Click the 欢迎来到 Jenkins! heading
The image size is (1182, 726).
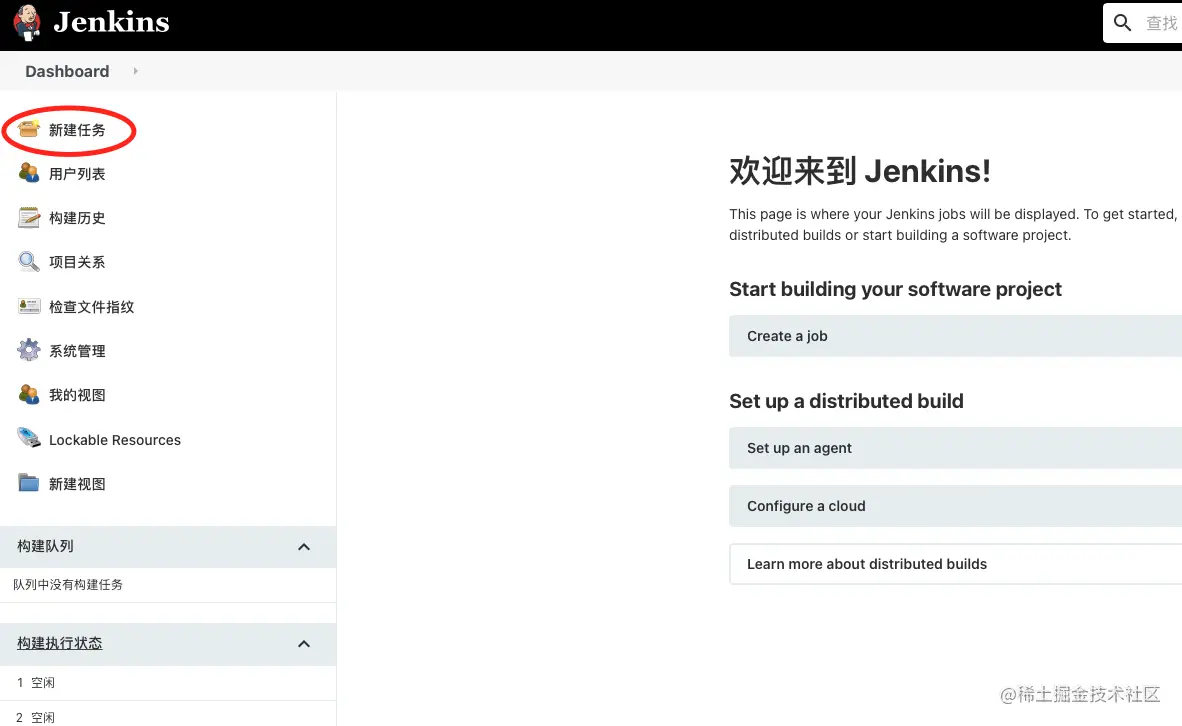click(859, 171)
